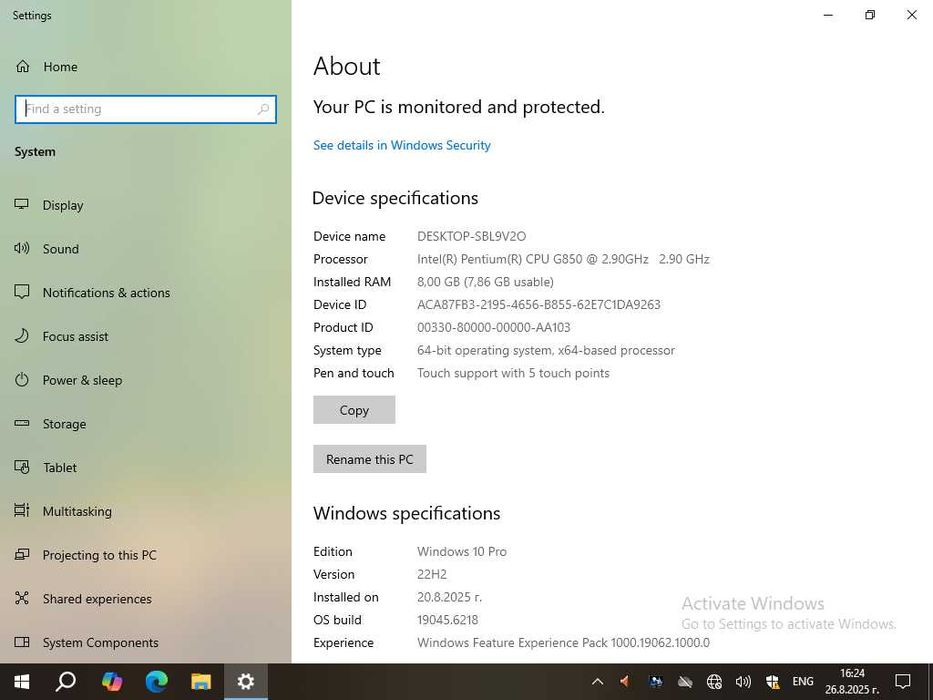Open the Action Center notifications
Viewport: 933px width, 700px height.
pyautogui.click(x=903, y=682)
